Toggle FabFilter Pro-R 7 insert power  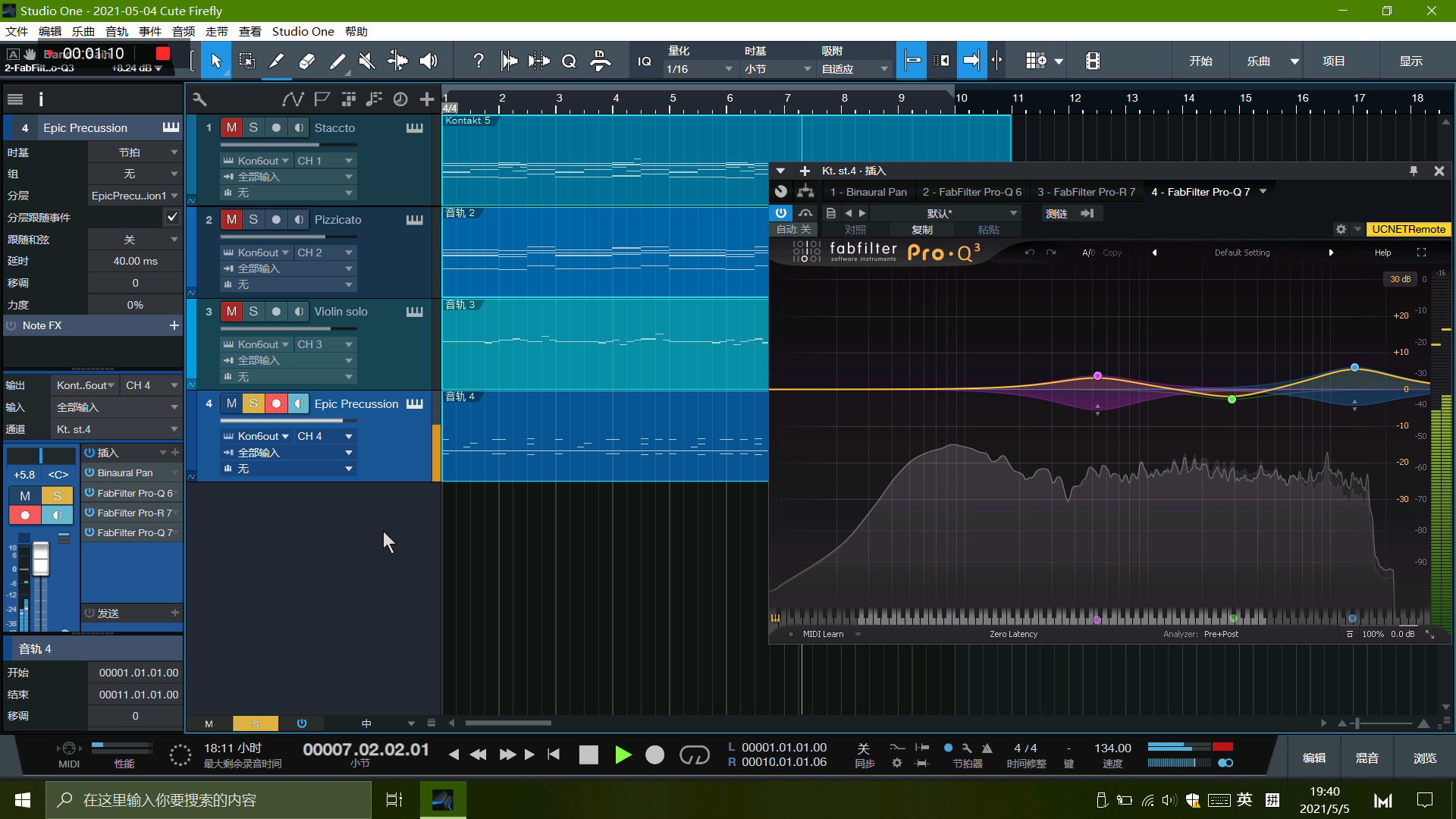click(x=89, y=513)
